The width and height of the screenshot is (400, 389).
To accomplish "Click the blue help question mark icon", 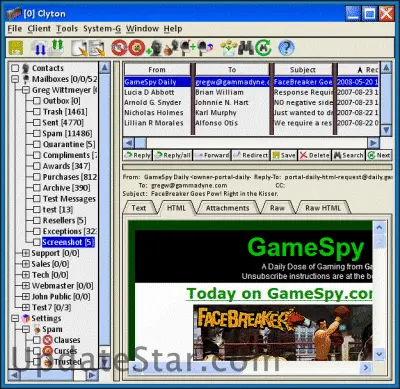I will pyautogui.click(x=286, y=48).
